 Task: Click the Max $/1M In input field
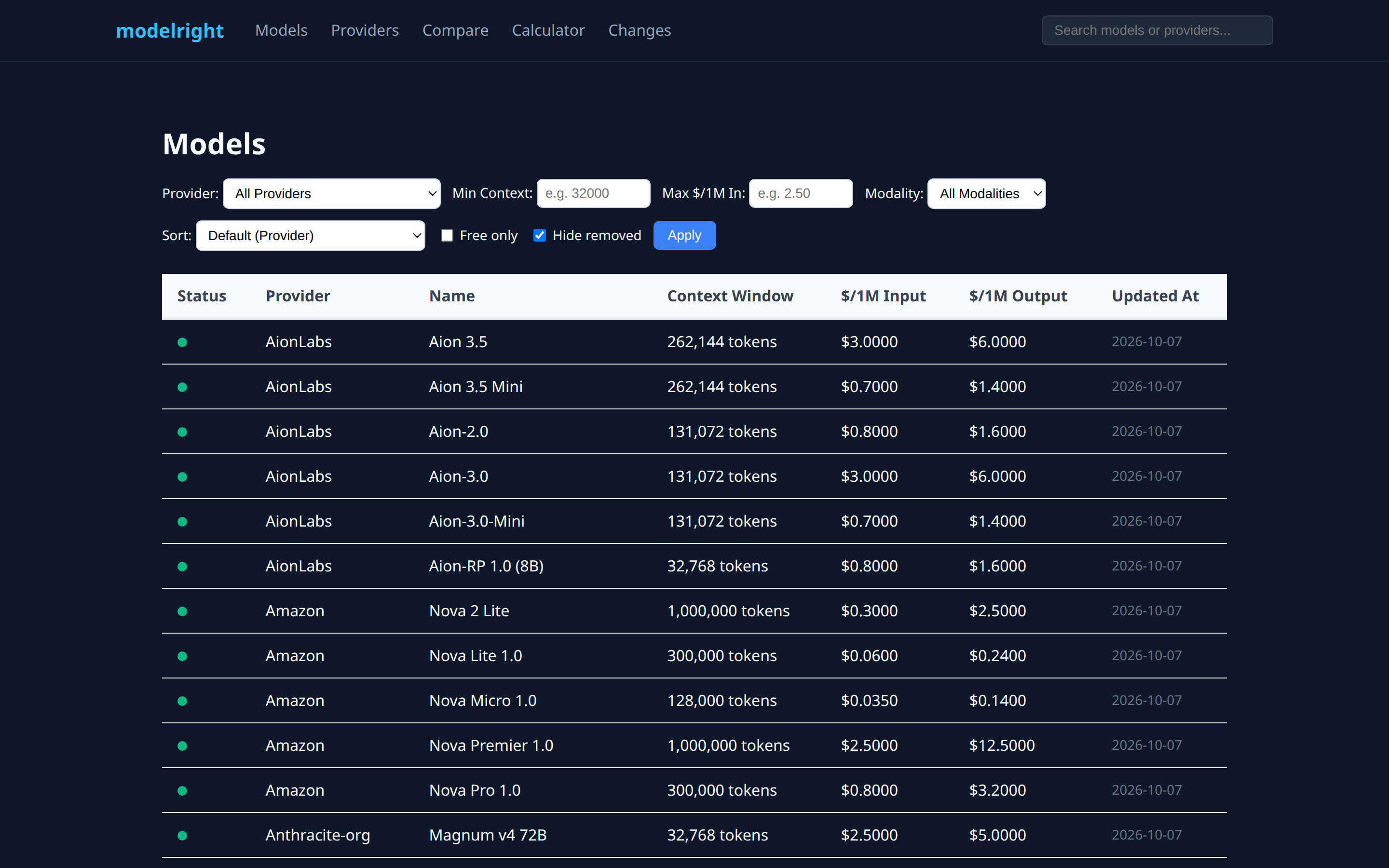801,193
